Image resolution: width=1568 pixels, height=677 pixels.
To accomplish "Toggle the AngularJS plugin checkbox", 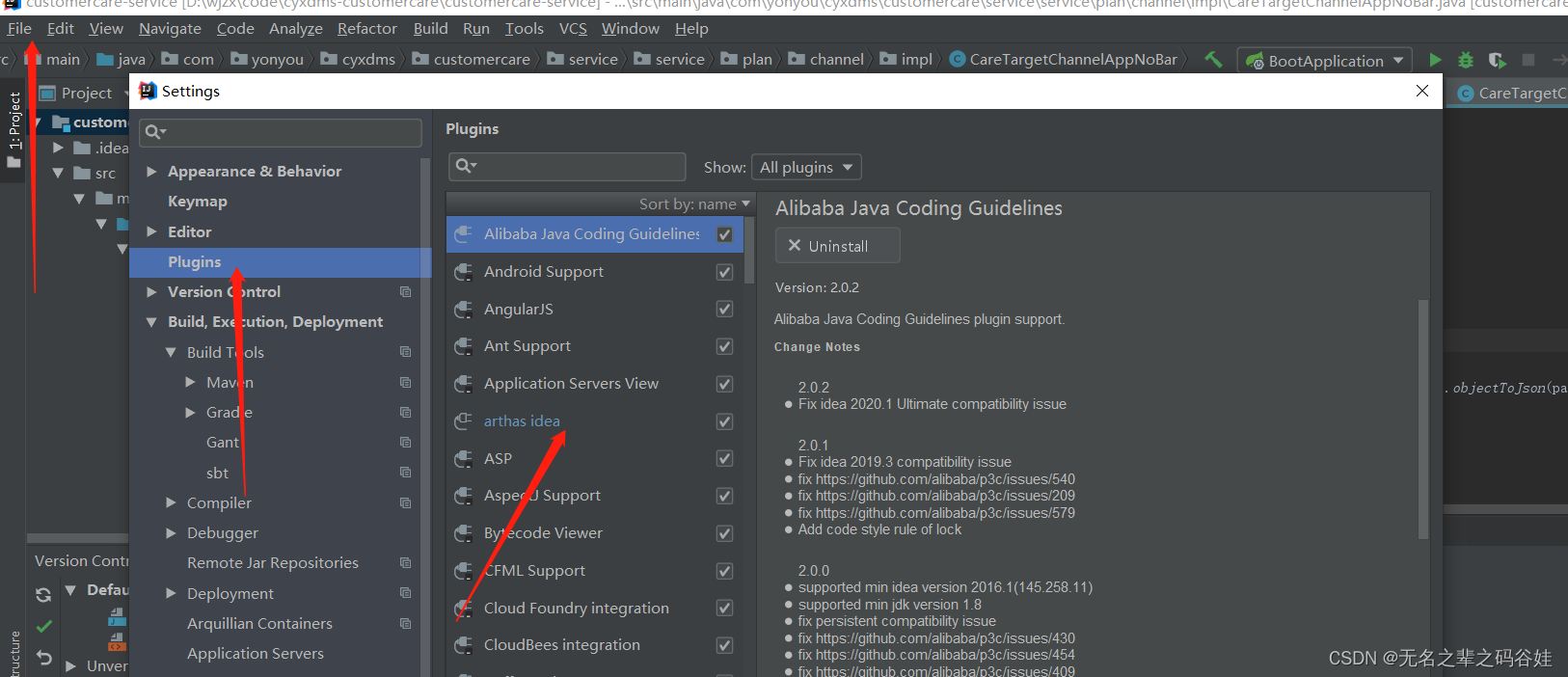I will click(724, 310).
